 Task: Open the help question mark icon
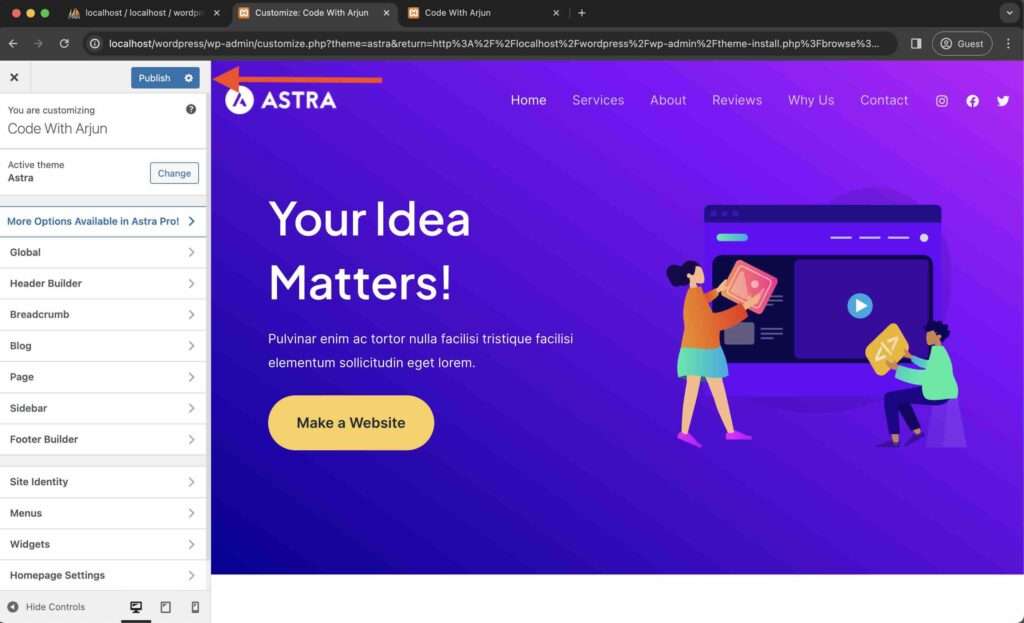191,110
